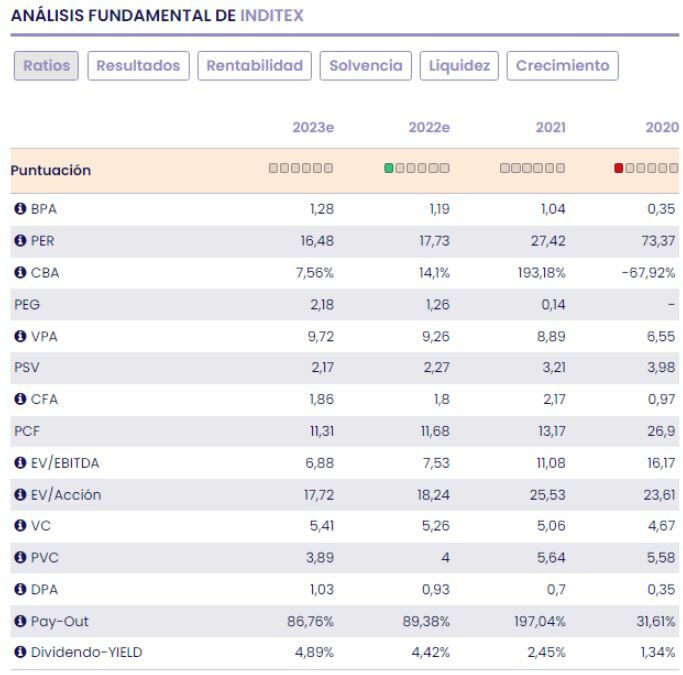Go to the Liquidez tab

[459, 66]
